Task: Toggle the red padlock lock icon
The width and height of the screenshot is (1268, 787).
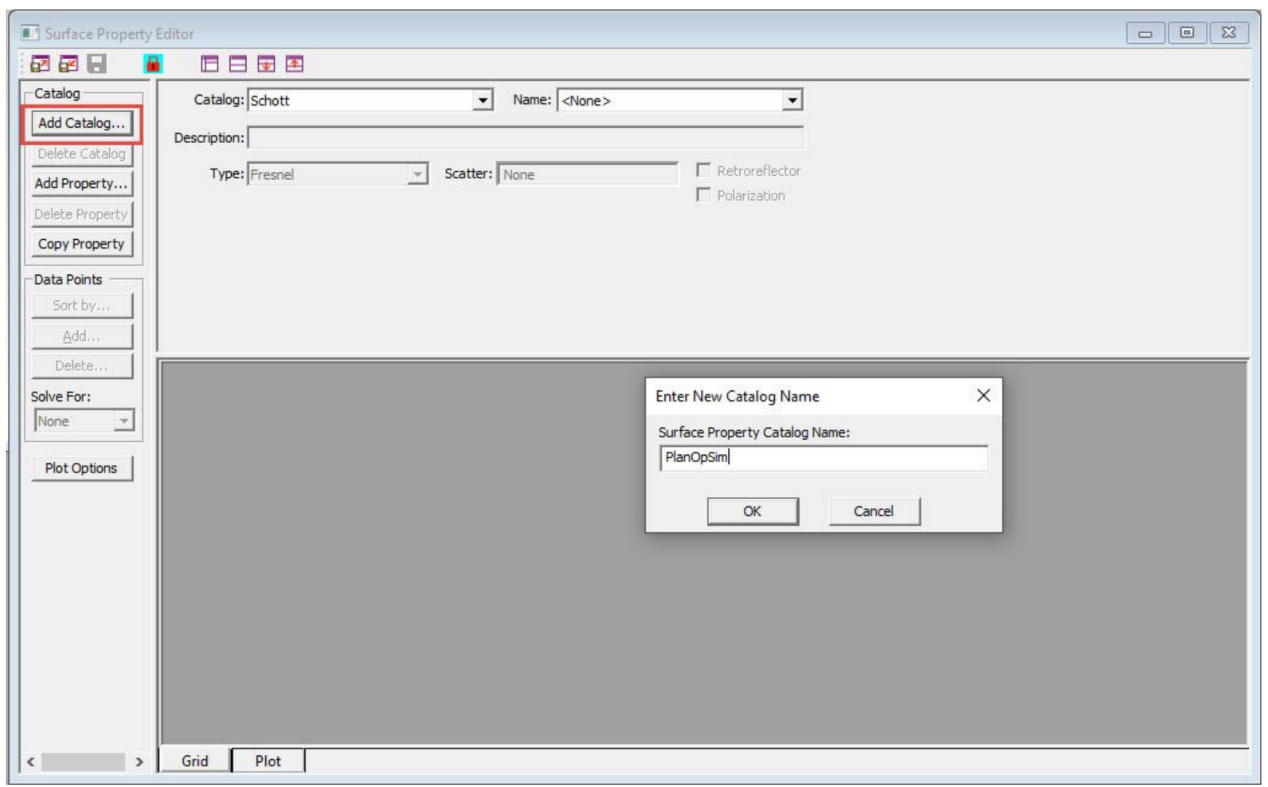Action: 153,64
